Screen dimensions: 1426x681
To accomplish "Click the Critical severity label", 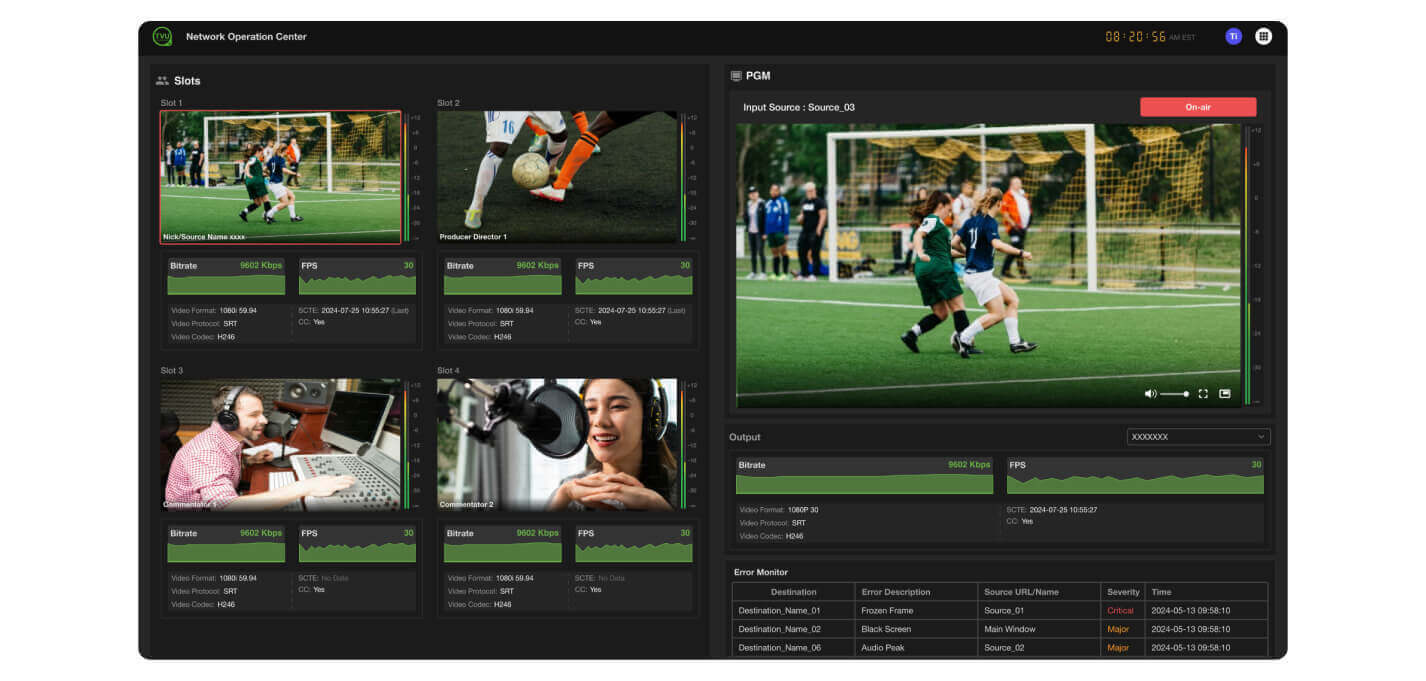I will point(1120,611).
